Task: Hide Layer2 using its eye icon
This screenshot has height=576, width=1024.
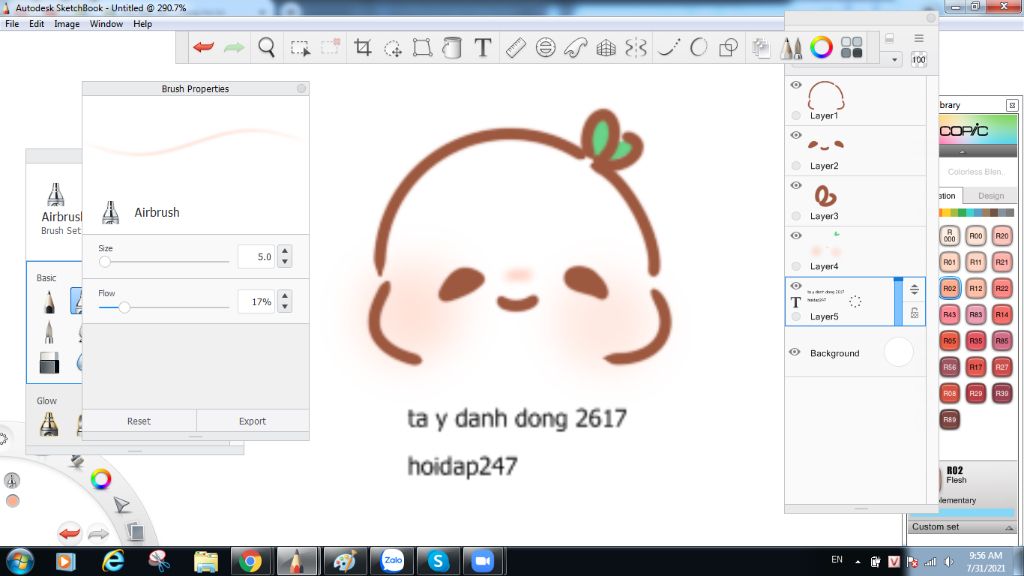Action: pos(795,135)
